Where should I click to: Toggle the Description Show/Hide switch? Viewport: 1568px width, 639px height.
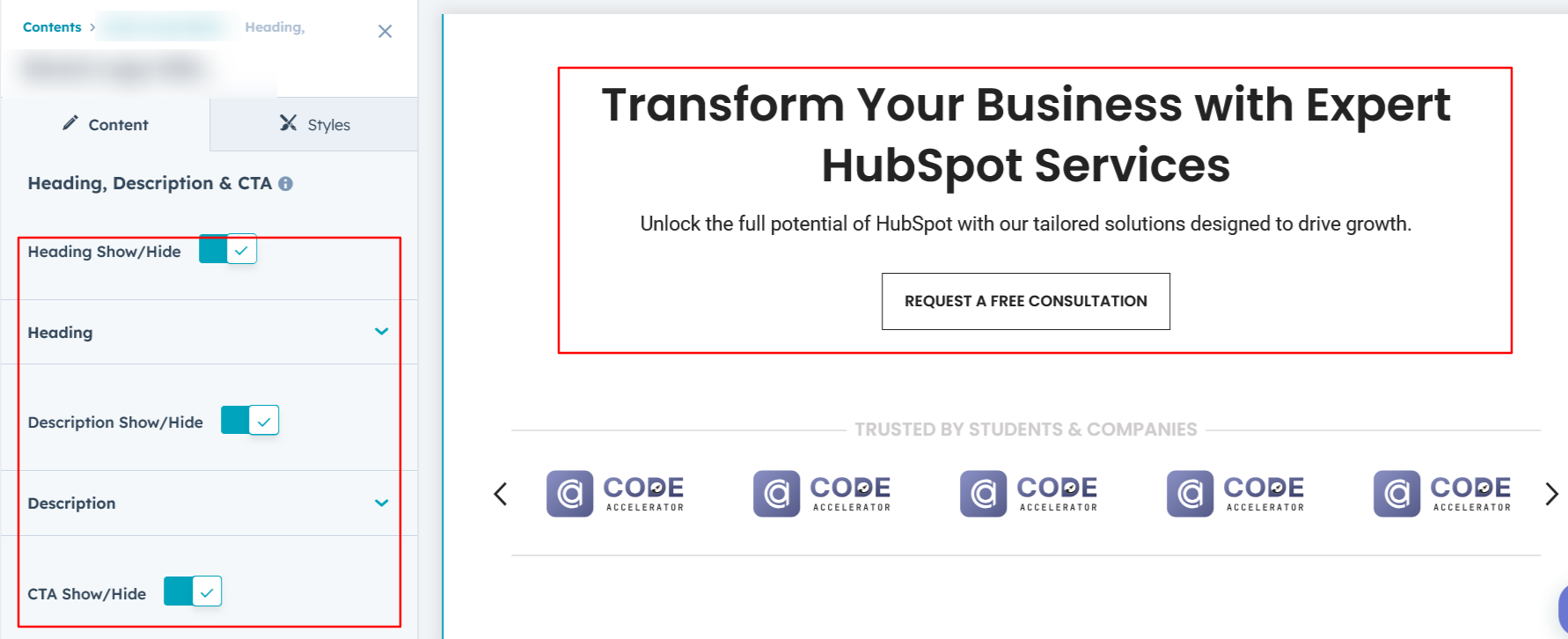tap(250, 421)
